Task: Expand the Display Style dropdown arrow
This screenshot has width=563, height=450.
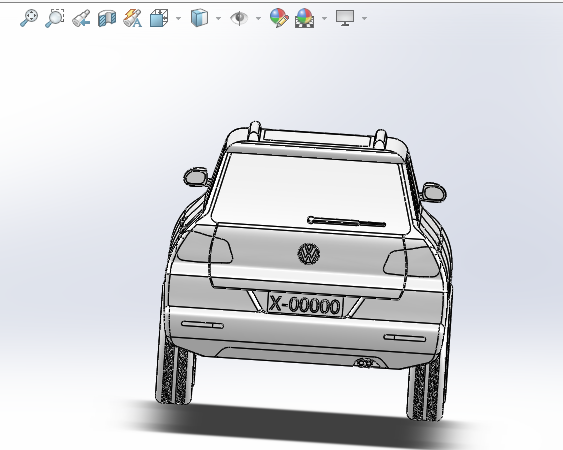Action: coord(218,18)
